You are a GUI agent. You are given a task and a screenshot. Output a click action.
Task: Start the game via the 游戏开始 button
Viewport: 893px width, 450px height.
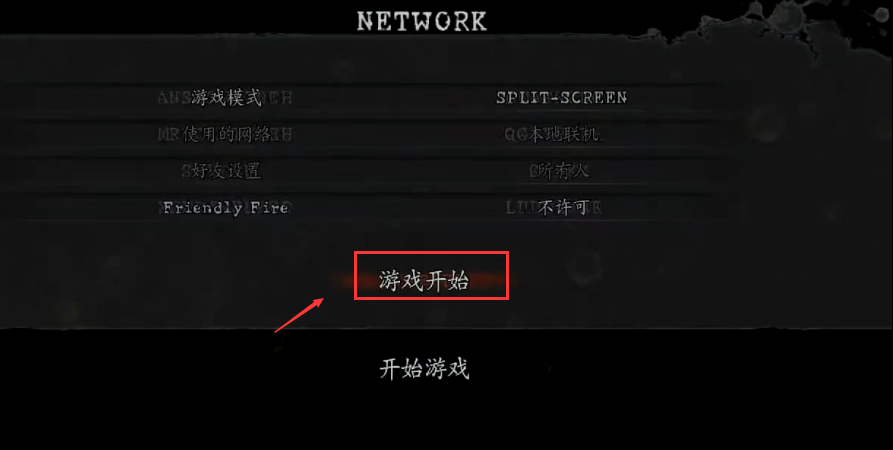coord(424,281)
